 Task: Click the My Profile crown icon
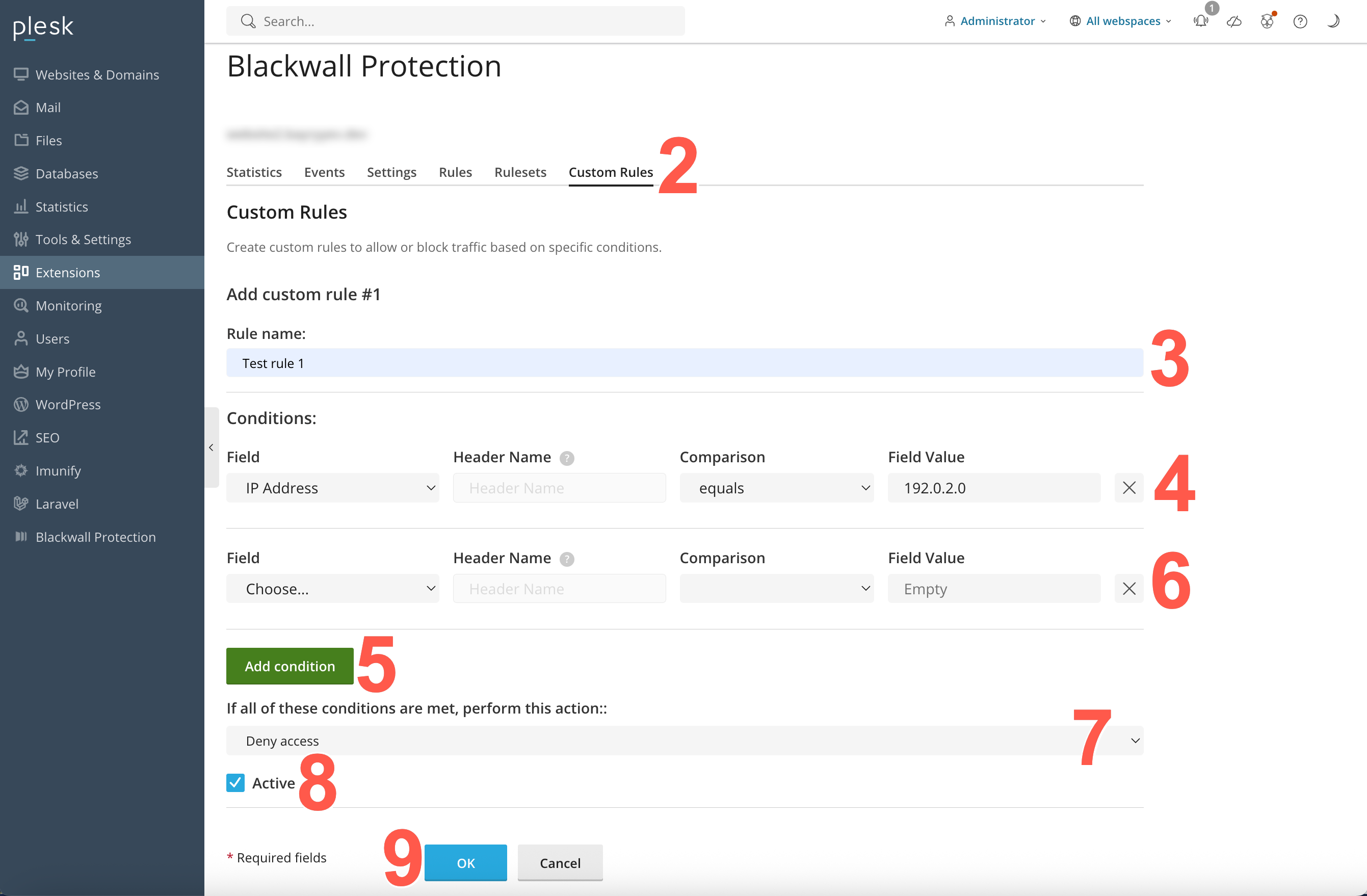pyautogui.click(x=21, y=372)
